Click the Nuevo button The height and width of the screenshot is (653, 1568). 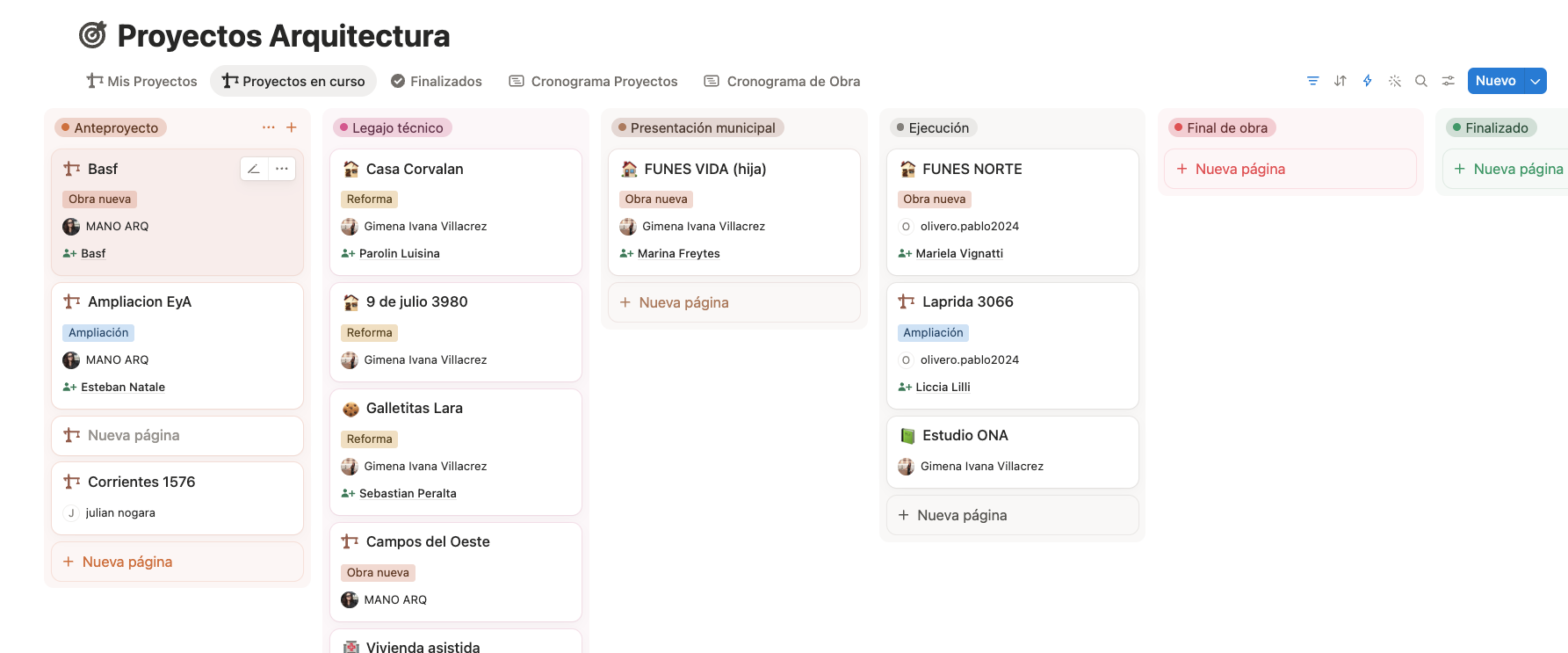point(1496,81)
